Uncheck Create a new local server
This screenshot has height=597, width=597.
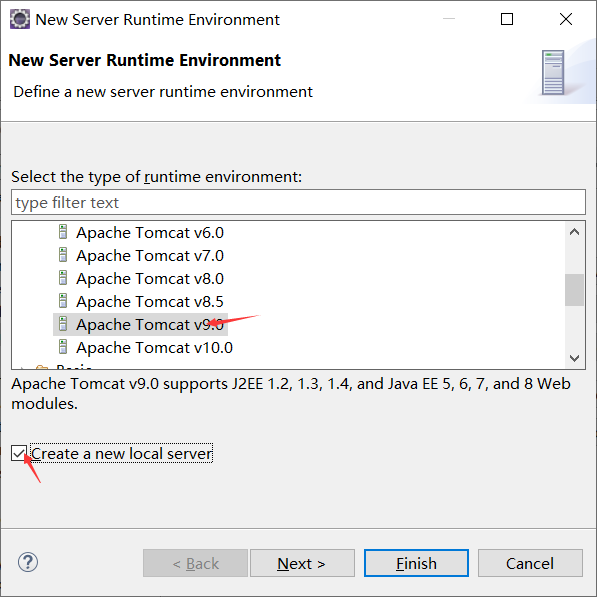19,453
